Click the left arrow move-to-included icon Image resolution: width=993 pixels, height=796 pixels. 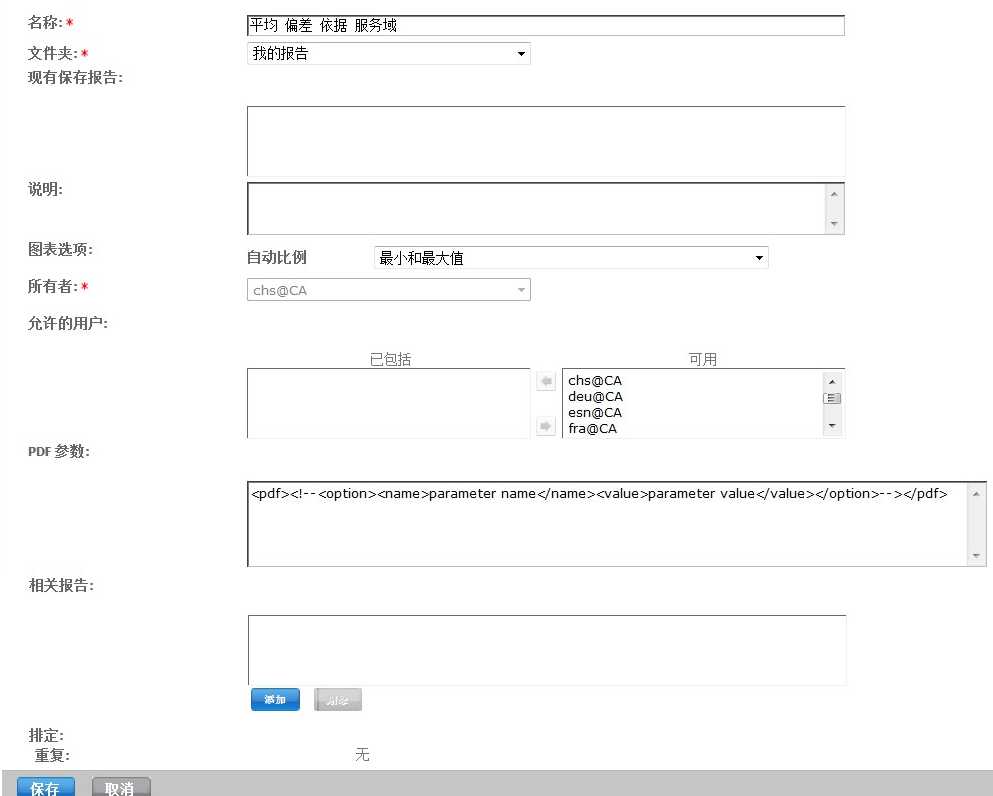pyautogui.click(x=545, y=381)
